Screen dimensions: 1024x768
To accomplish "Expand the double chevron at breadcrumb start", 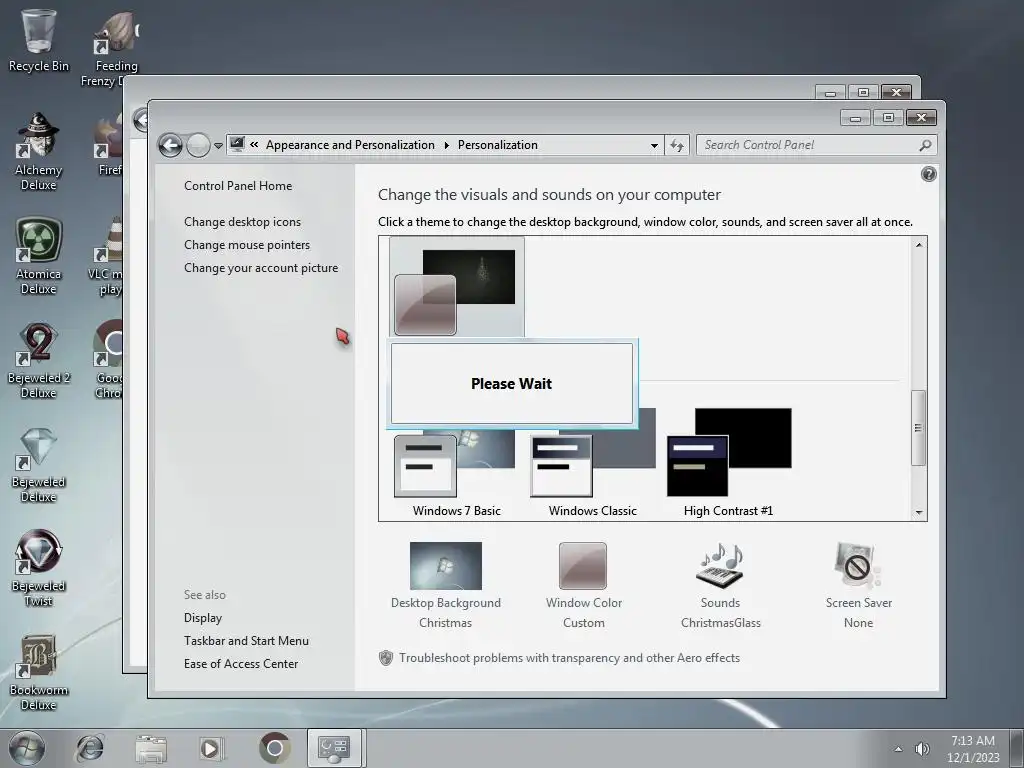I will 254,145.
